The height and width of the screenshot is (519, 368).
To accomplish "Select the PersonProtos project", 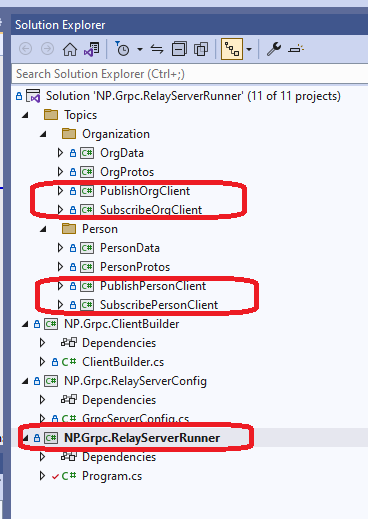I will tap(135, 267).
